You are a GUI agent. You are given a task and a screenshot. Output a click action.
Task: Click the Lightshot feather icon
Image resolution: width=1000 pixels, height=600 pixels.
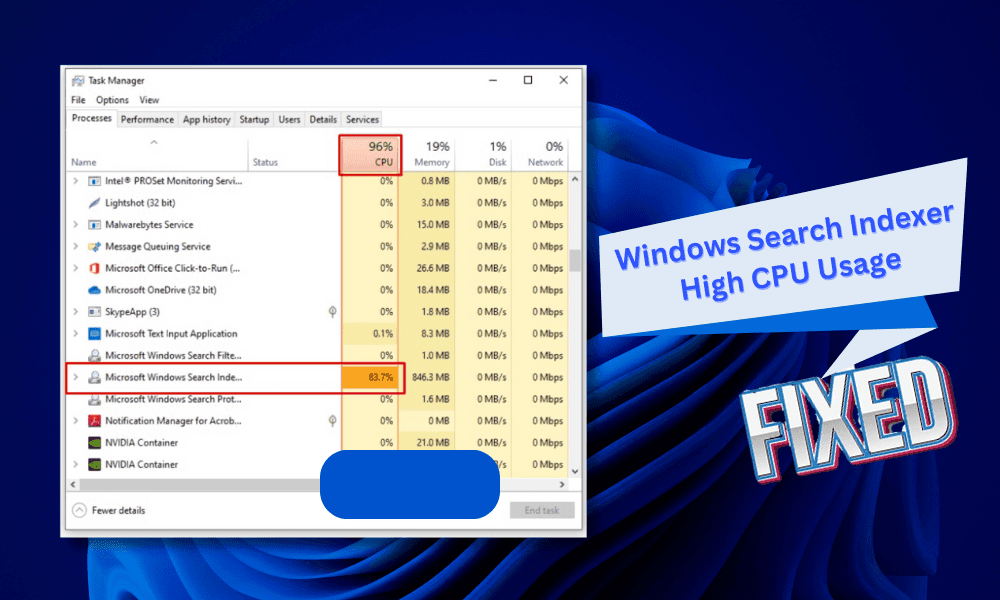click(94, 203)
